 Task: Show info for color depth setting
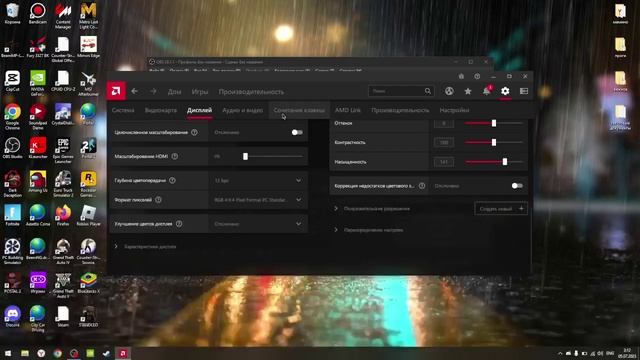pos(172,180)
